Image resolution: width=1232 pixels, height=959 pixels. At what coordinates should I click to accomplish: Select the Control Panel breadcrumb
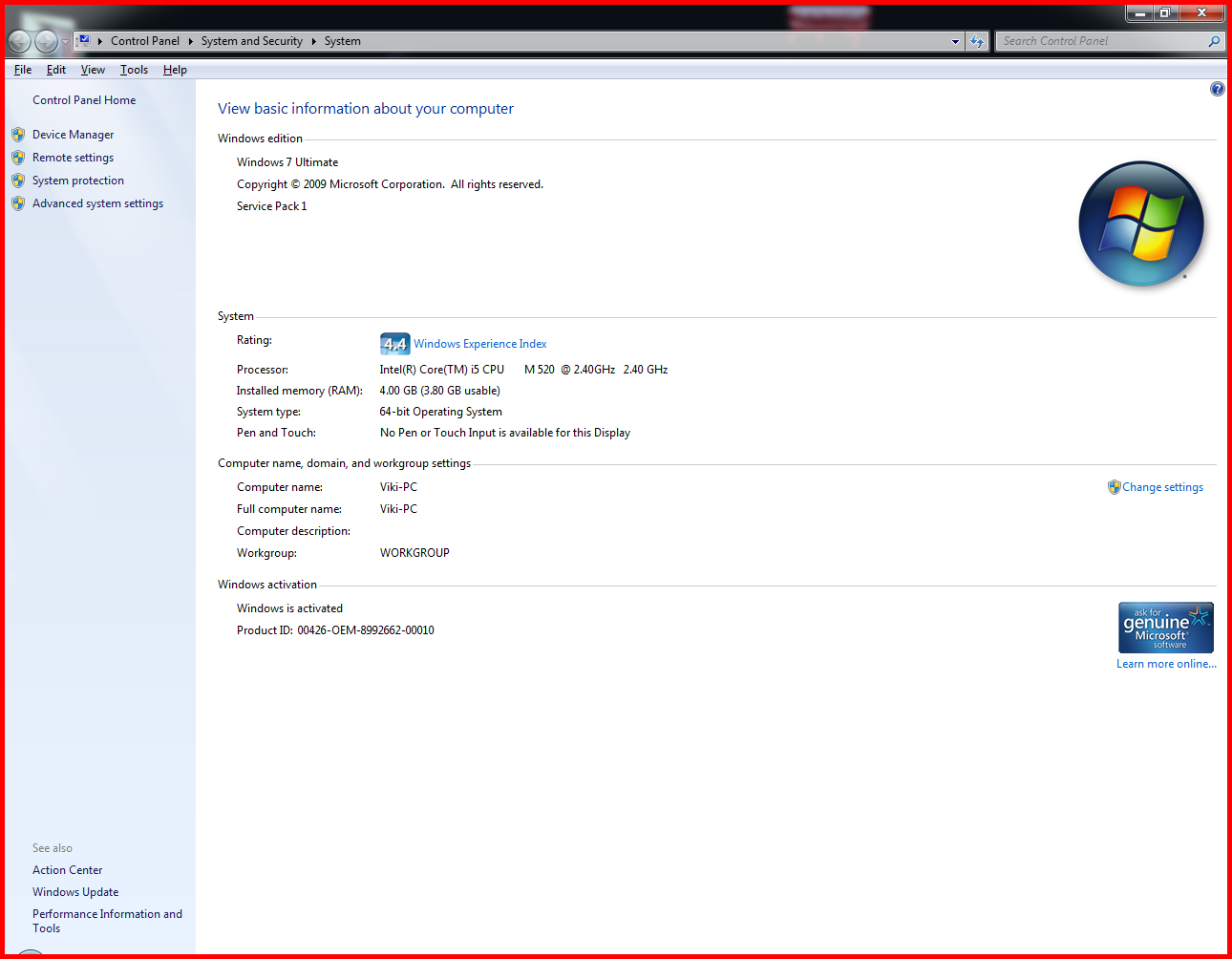click(145, 41)
